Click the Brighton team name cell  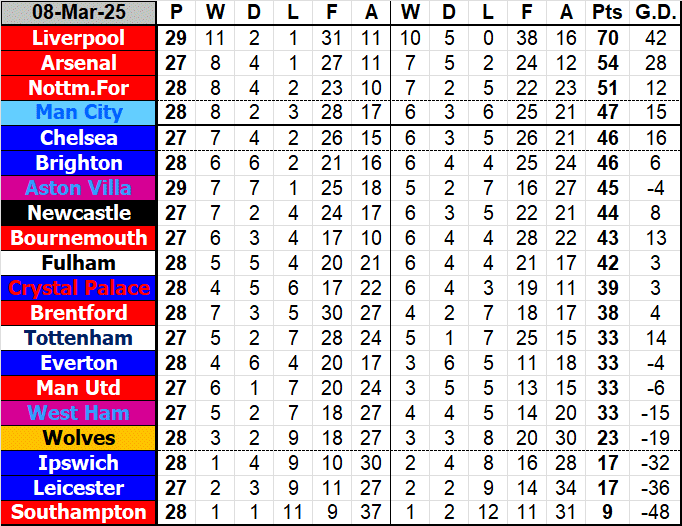pos(79,163)
